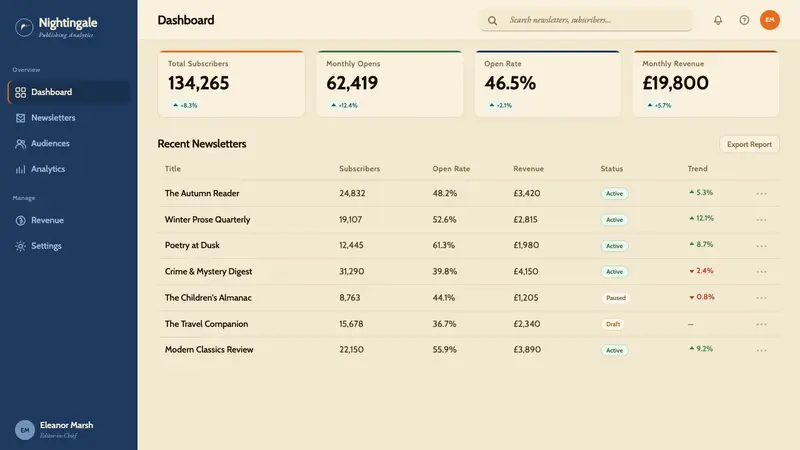Open more options for The Children's Almanac
This screenshot has width=800, height=450.
point(762,298)
